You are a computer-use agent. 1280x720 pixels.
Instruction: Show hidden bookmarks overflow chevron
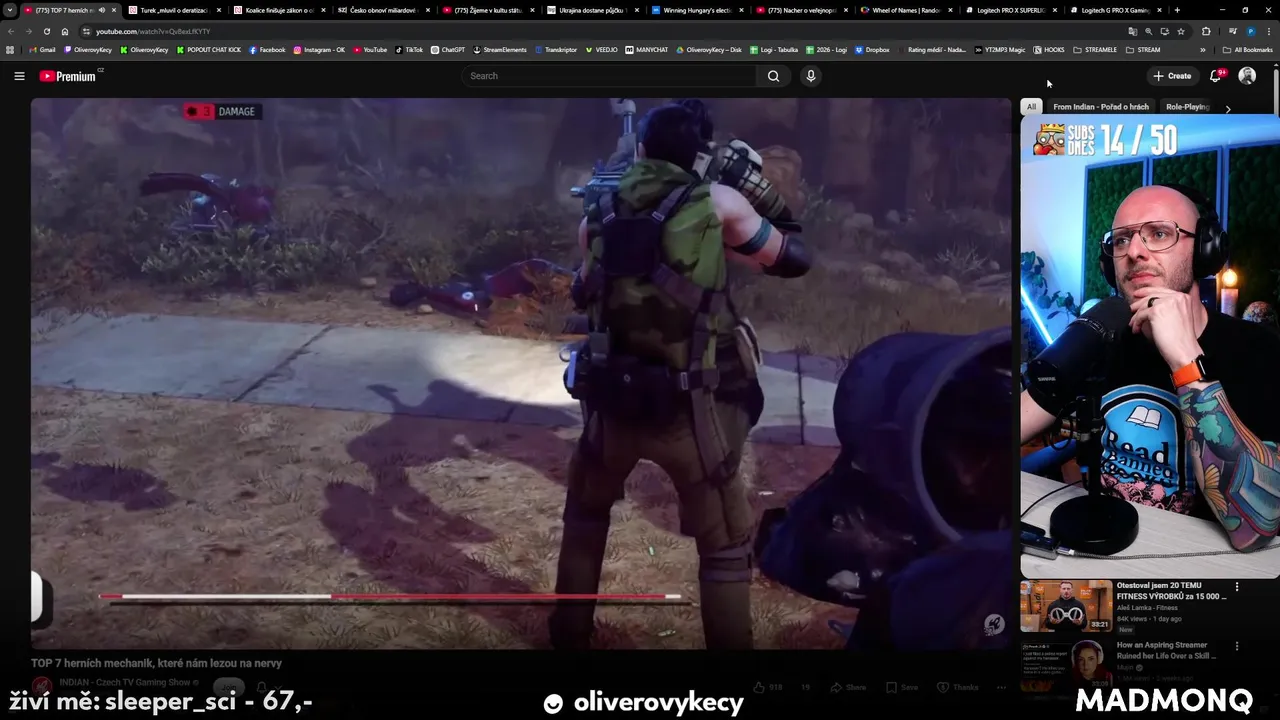coord(1202,50)
